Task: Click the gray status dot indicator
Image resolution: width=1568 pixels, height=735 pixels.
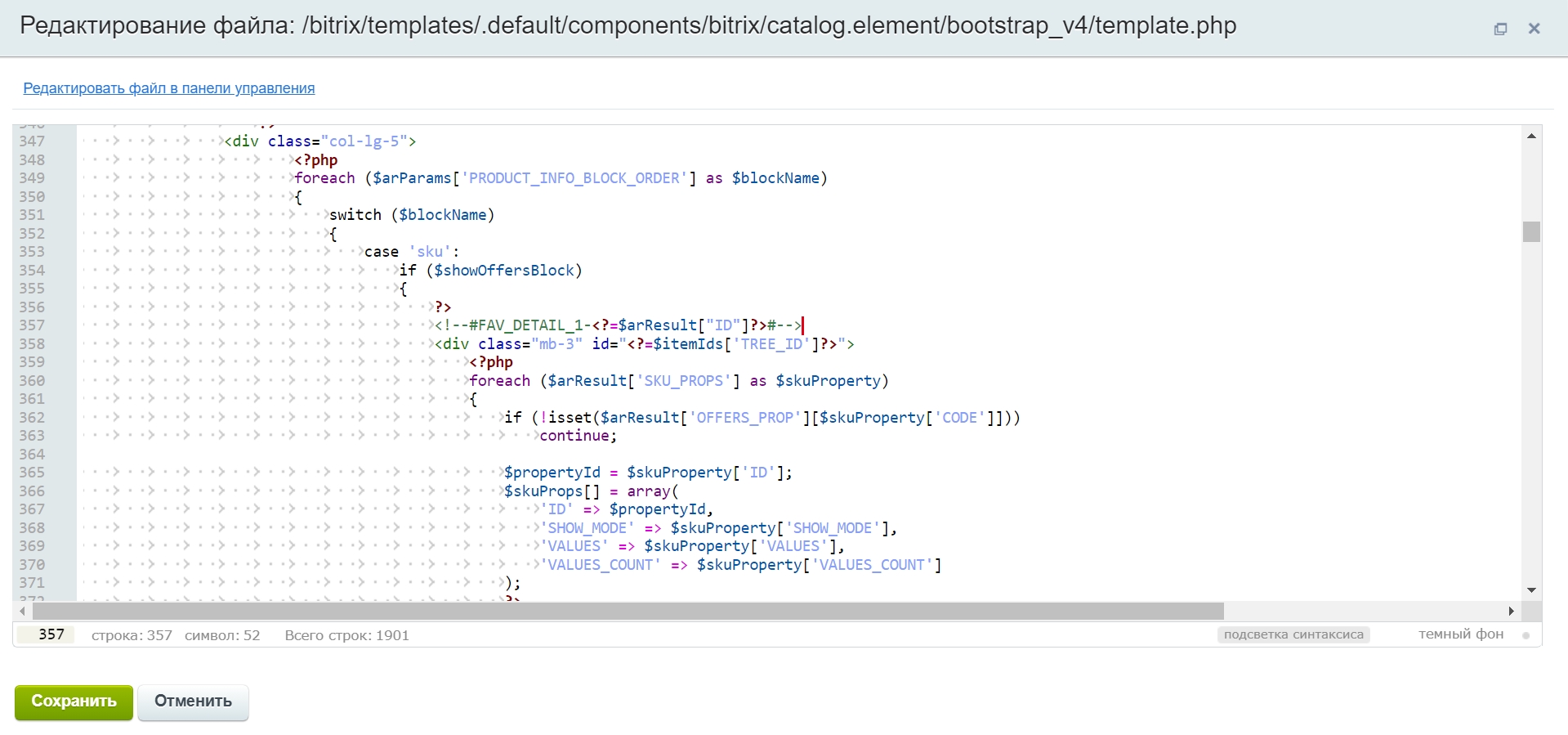Action: click(1526, 635)
